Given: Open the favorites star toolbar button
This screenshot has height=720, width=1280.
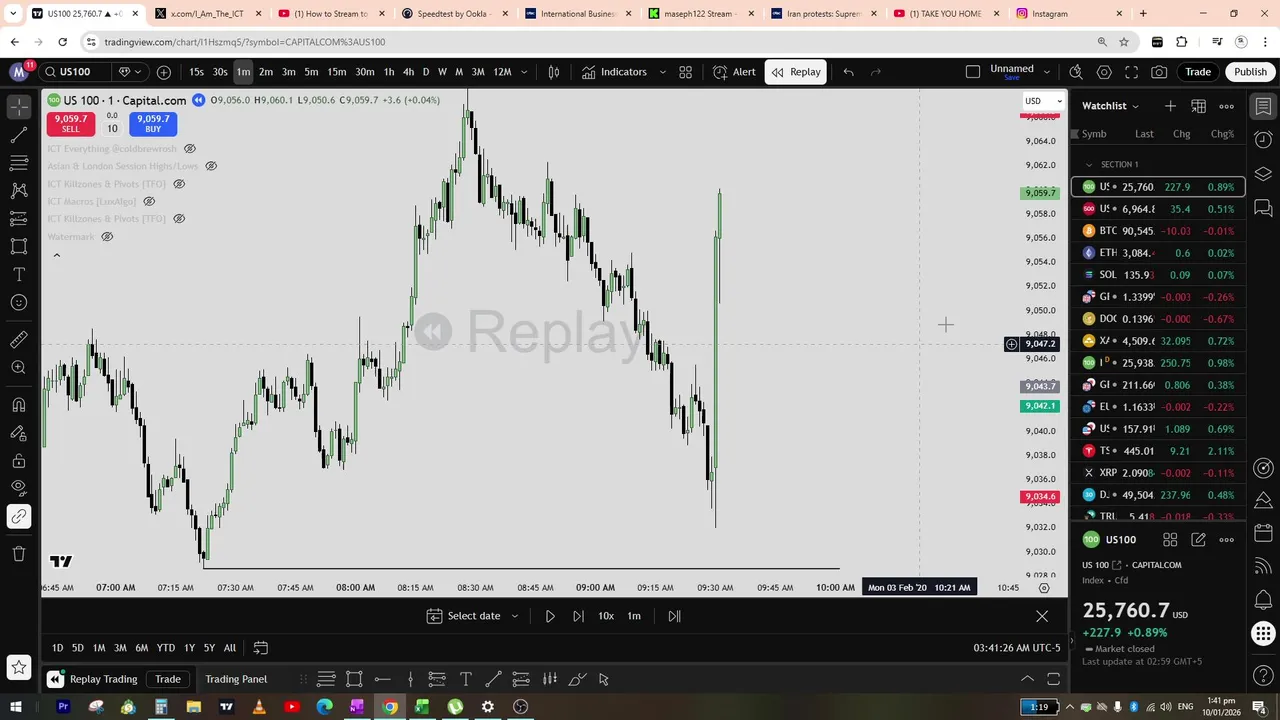Looking at the screenshot, I should click(x=19, y=666).
